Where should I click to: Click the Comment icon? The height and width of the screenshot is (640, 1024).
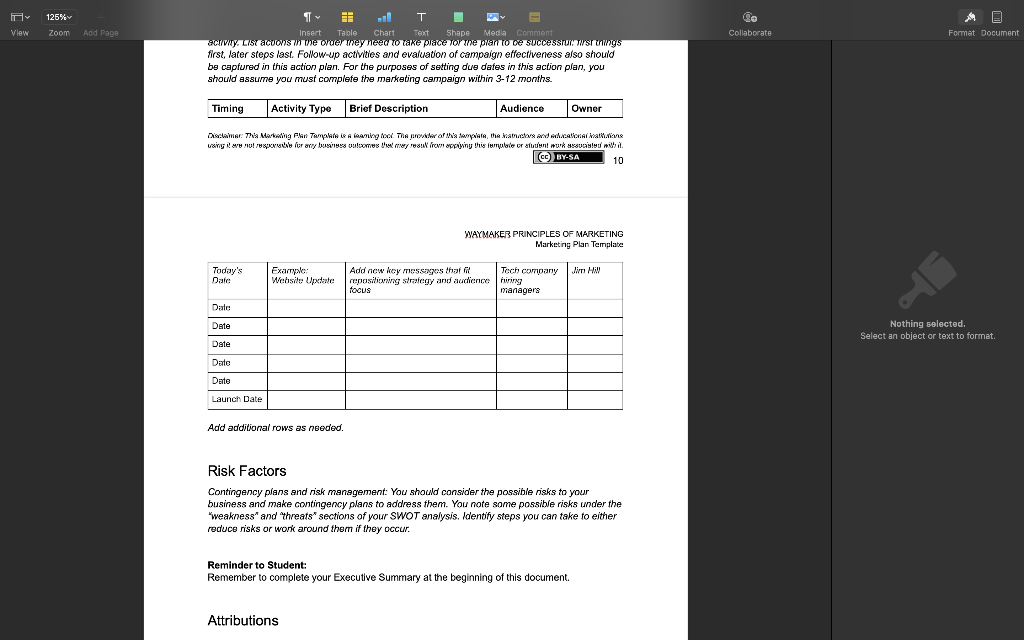click(533, 17)
